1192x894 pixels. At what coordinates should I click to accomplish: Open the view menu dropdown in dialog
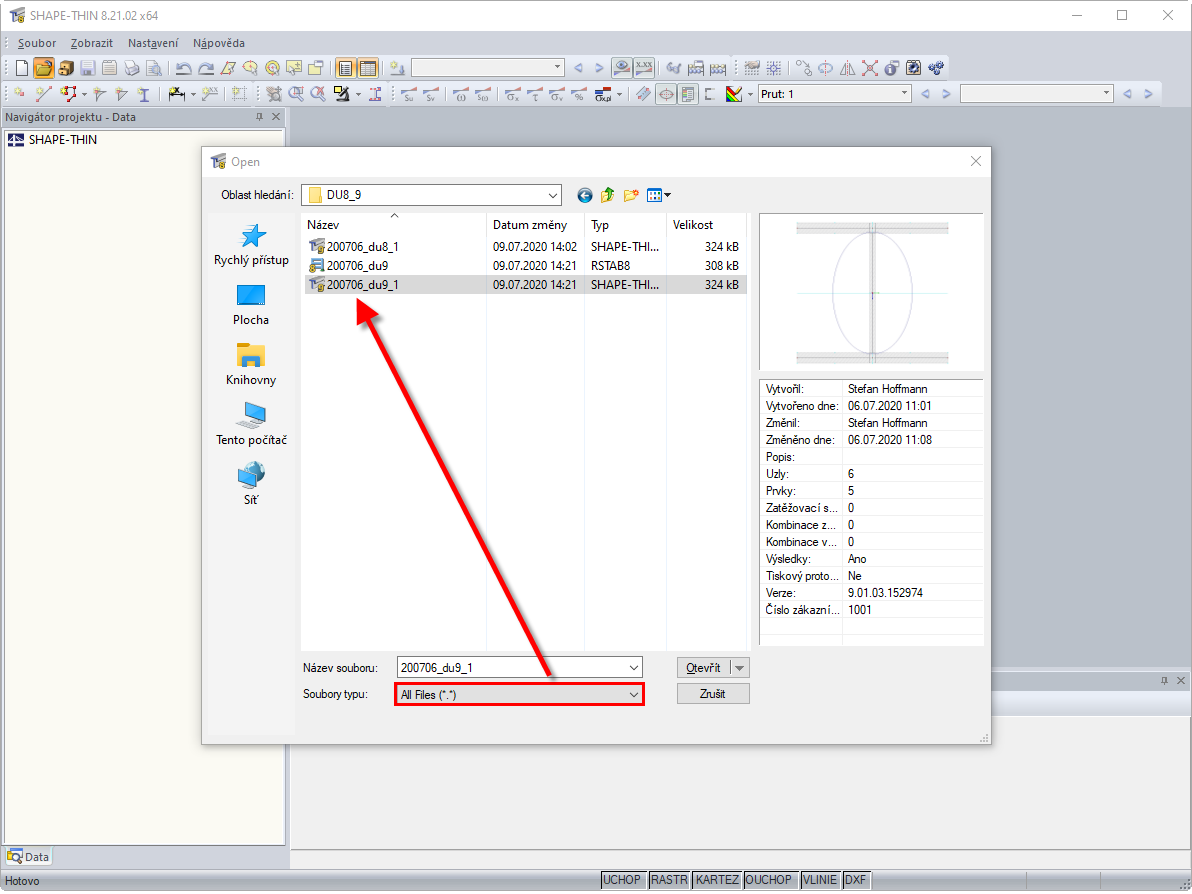pos(658,195)
